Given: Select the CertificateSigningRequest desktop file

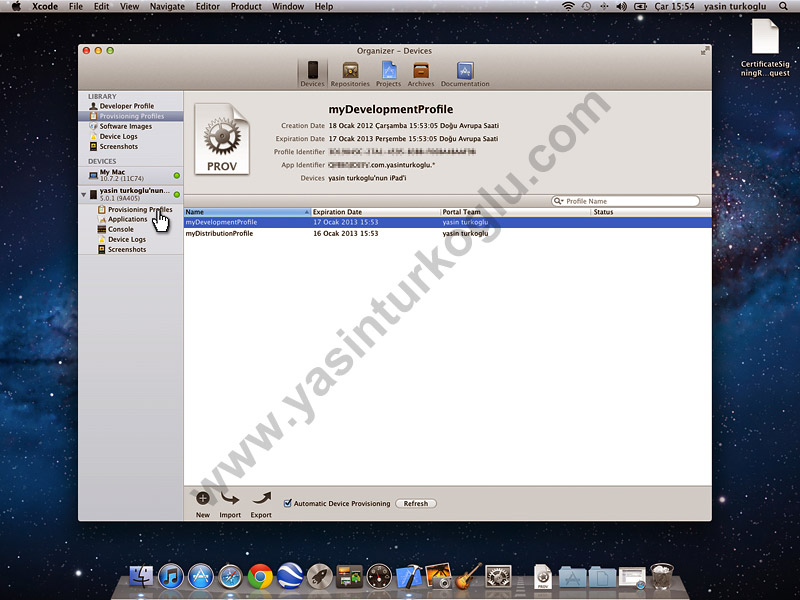Looking at the screenshot, I should pyautogui.click(x=765, y=47).
